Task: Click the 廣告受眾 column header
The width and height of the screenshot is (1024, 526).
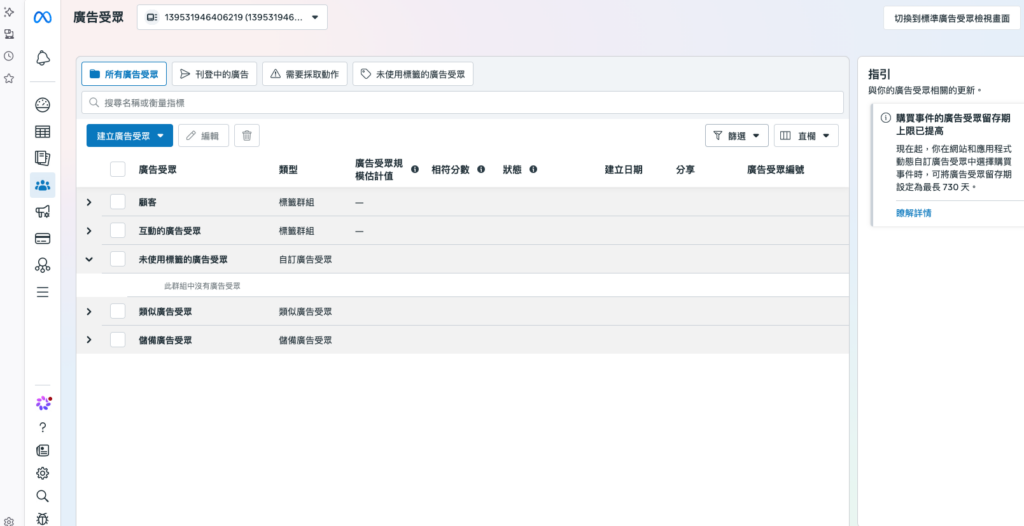Action: click(157, 169)
